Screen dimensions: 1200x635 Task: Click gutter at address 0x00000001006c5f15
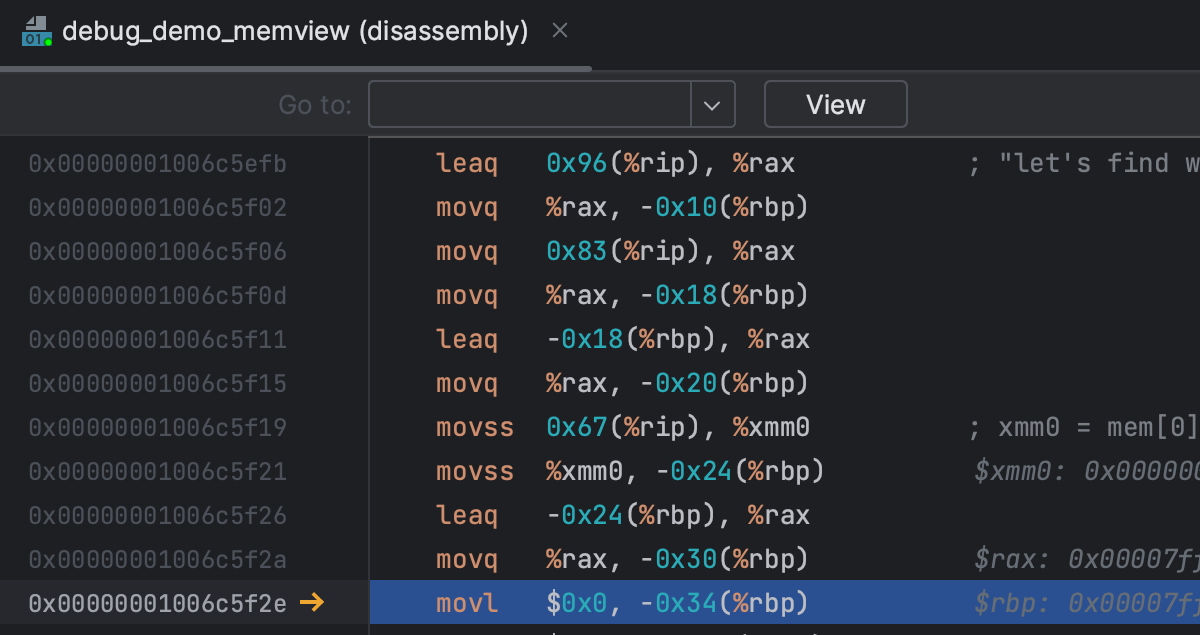[x=157, y=384]
